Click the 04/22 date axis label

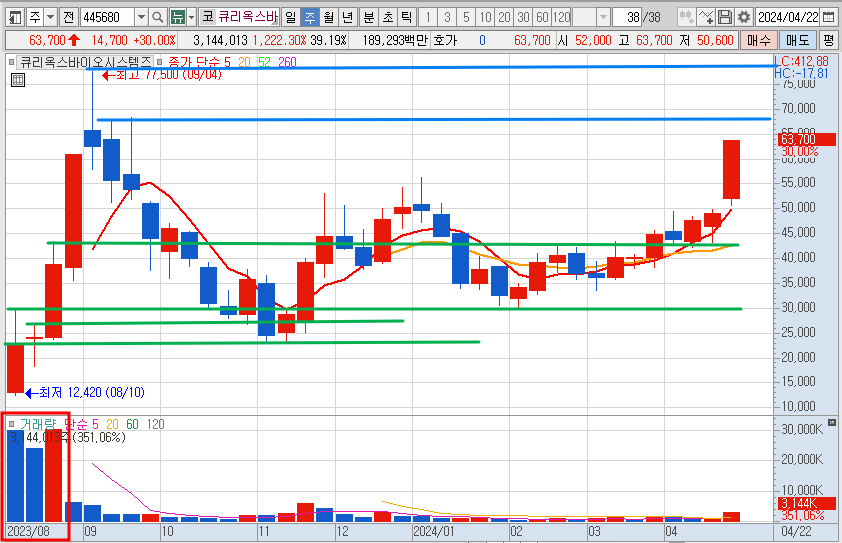click(796, 532)
